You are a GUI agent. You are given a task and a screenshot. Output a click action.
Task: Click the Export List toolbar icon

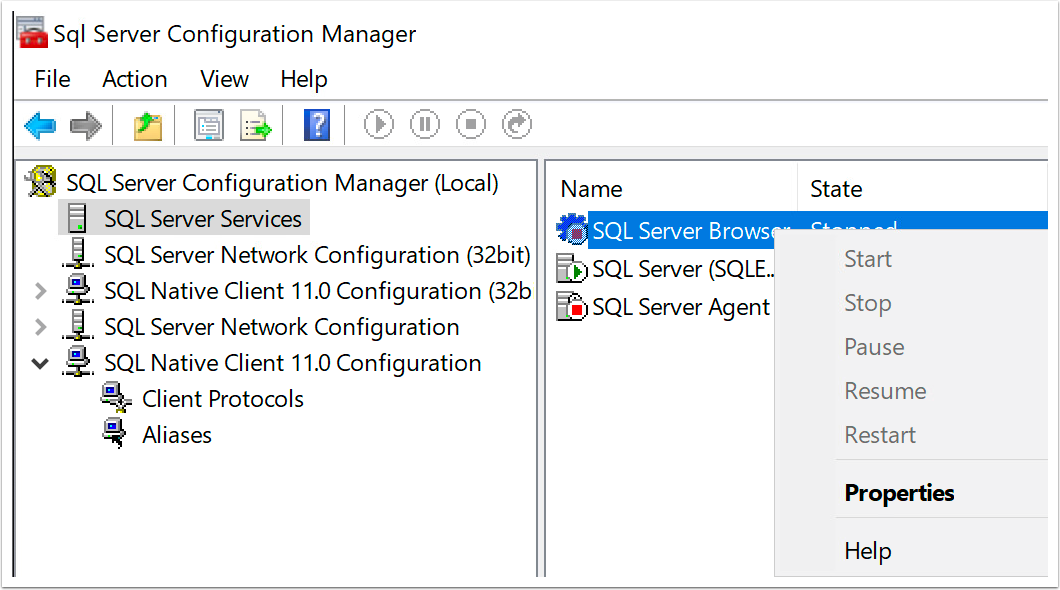(256, 125)
